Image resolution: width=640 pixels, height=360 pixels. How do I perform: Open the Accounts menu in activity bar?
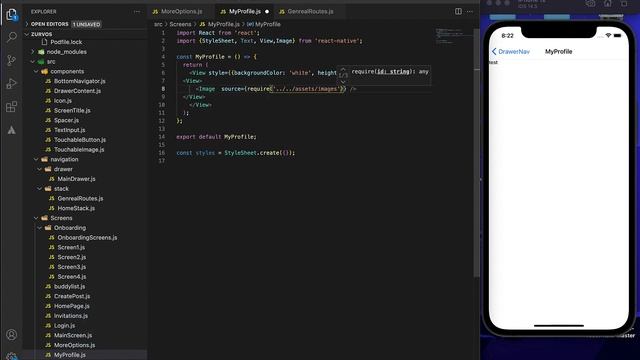(x=11, y=335)
